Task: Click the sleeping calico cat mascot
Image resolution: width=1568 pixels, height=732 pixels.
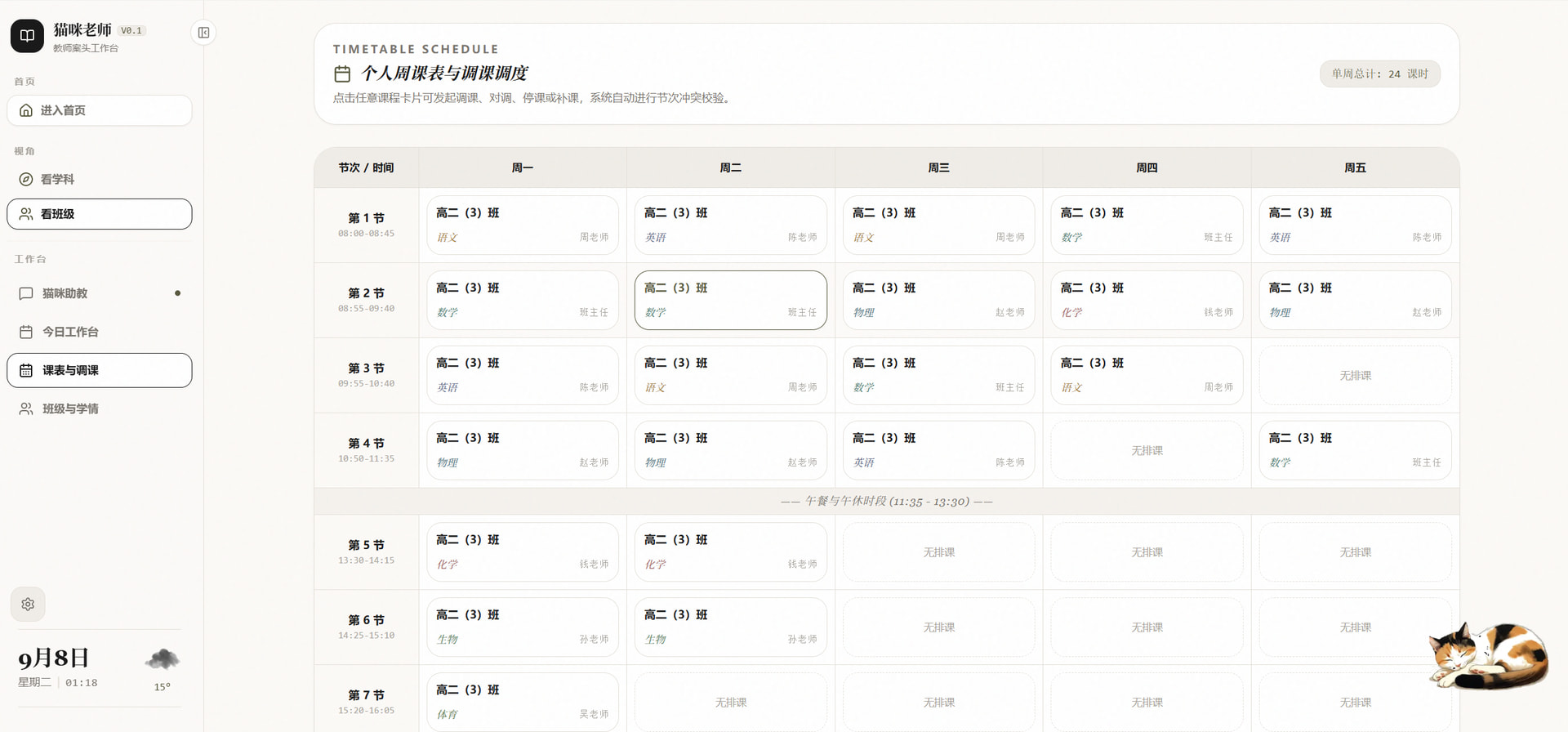Action: 1488,656
